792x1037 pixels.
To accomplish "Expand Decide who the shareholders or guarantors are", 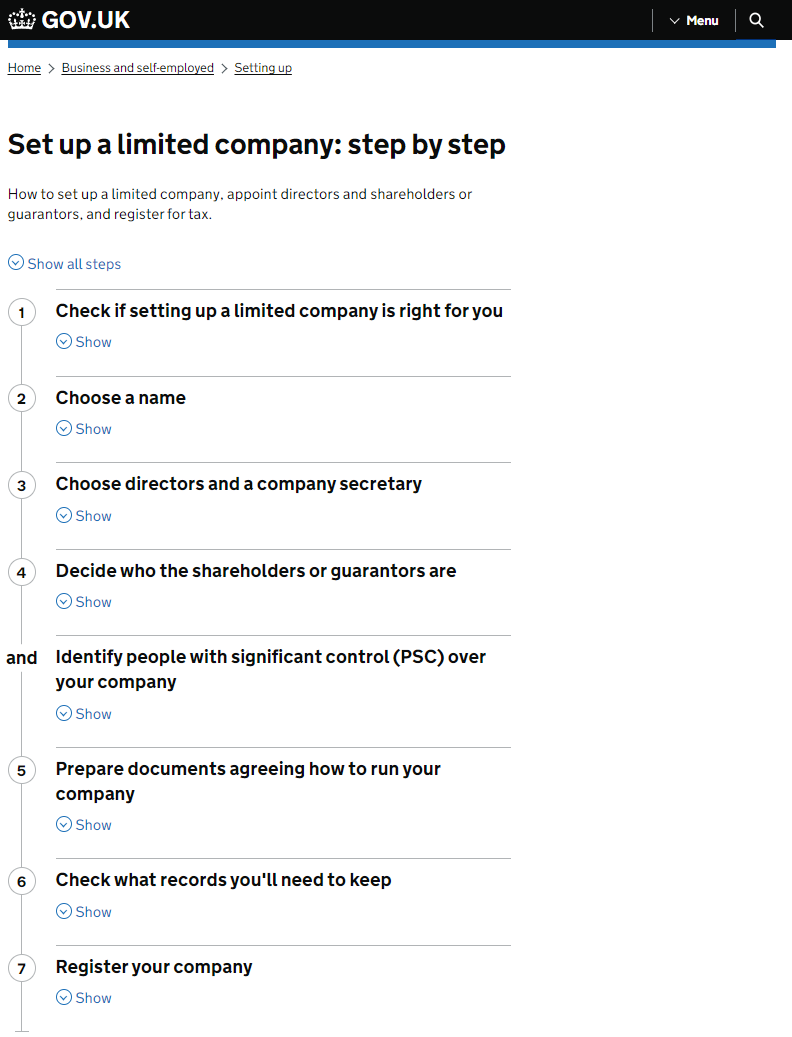I will tap(256, 571).
